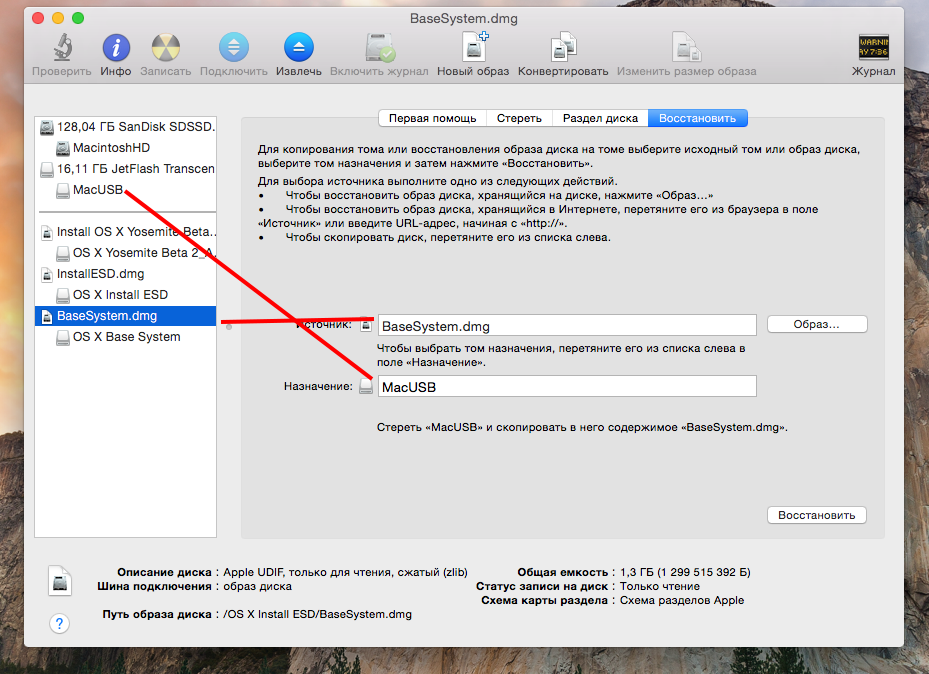The image size is (929, 674).
Task: Click the Источник input field
Action: click(567, 326)
